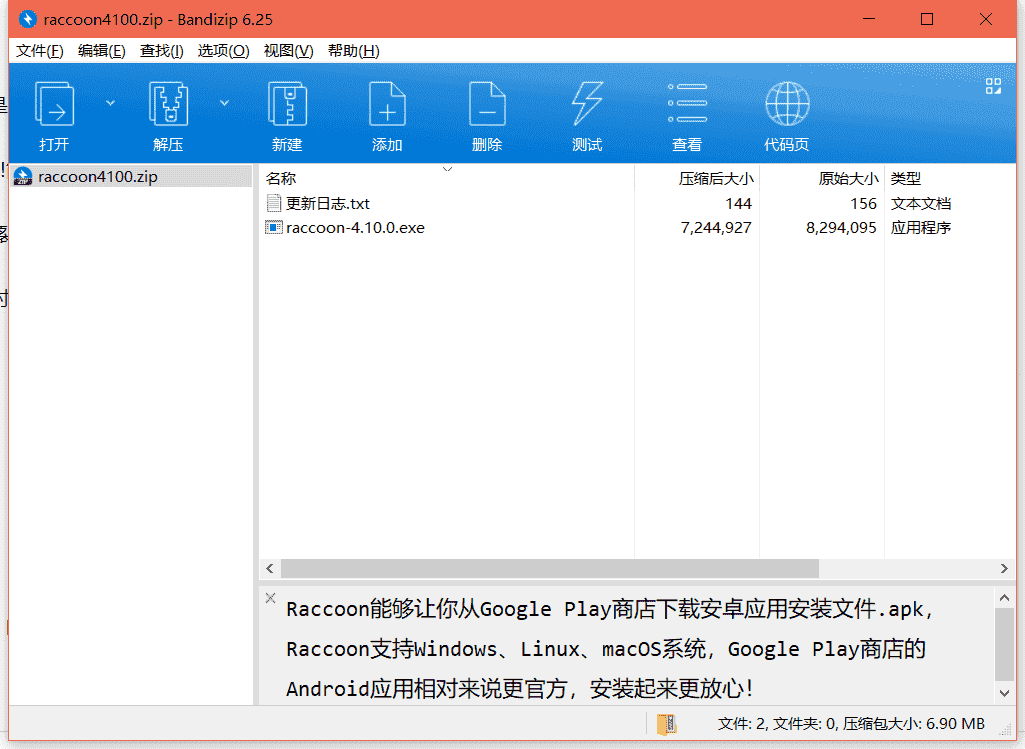Click the archive icon in the status bar

pos(667,724)
